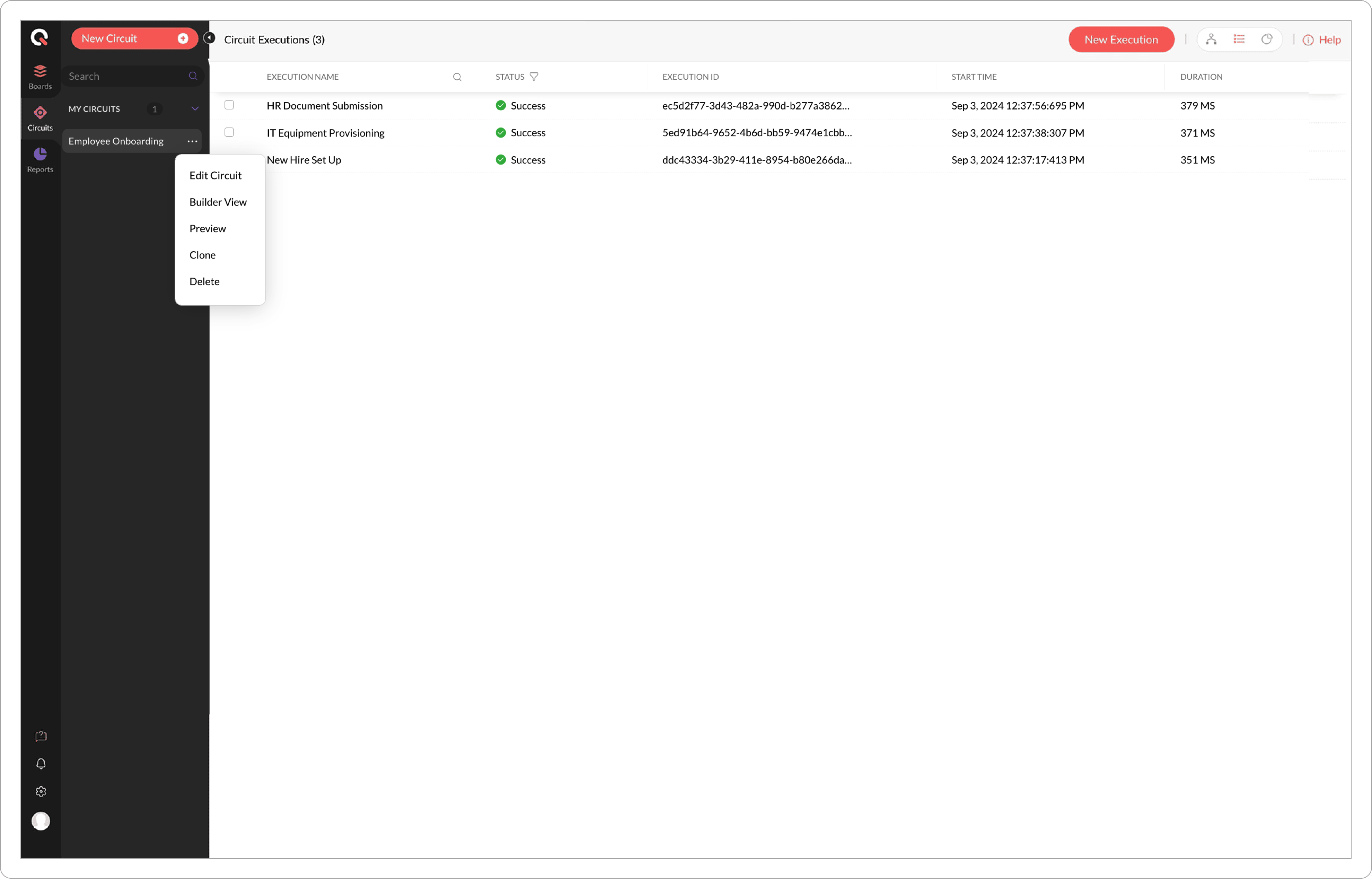Viewport: 1372px width, 879px height.
Task: Click the notifications bell icon
Action: coord(41,764)
